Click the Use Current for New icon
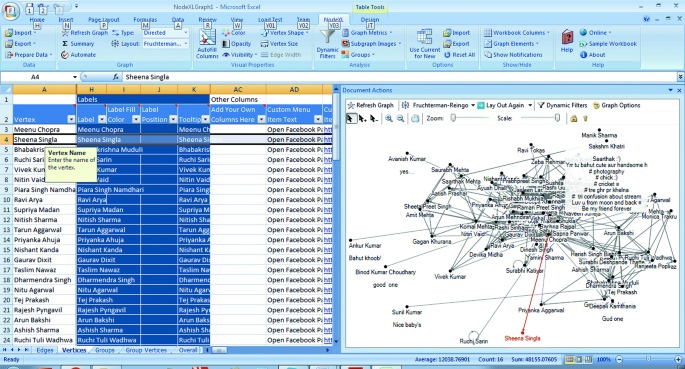Viewport: 685px width, 369px height. [x=424, y=37]
